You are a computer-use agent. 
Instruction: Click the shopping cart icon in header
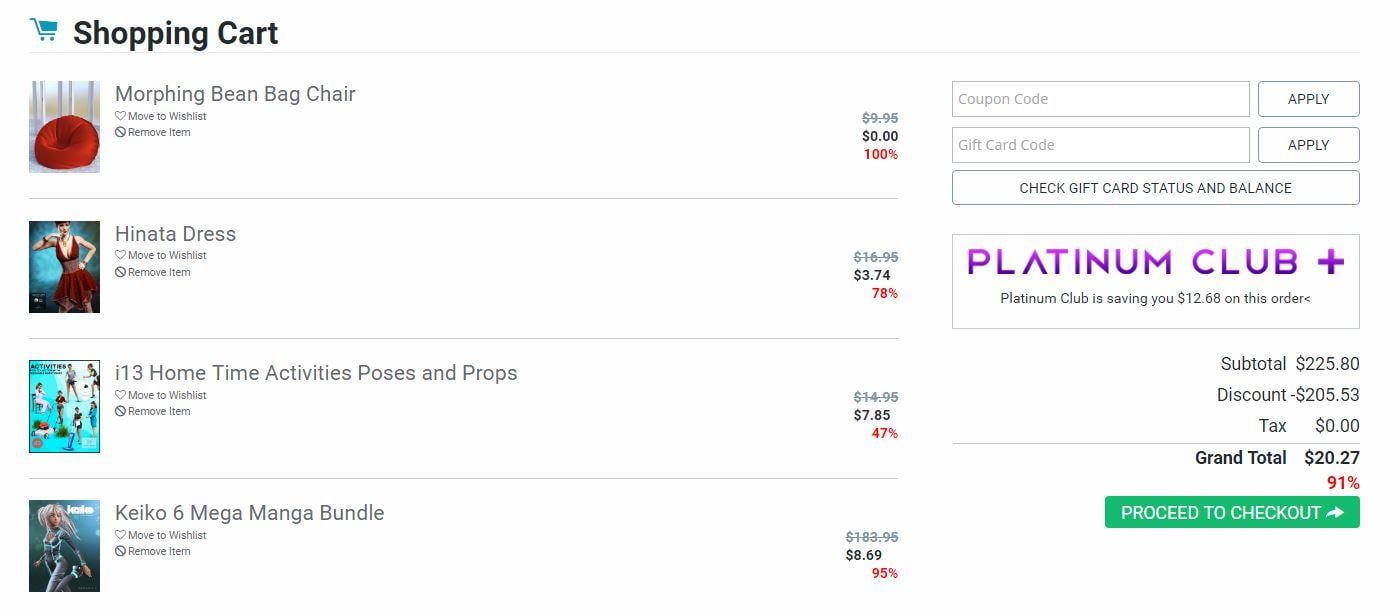click(x=43, y=31)
